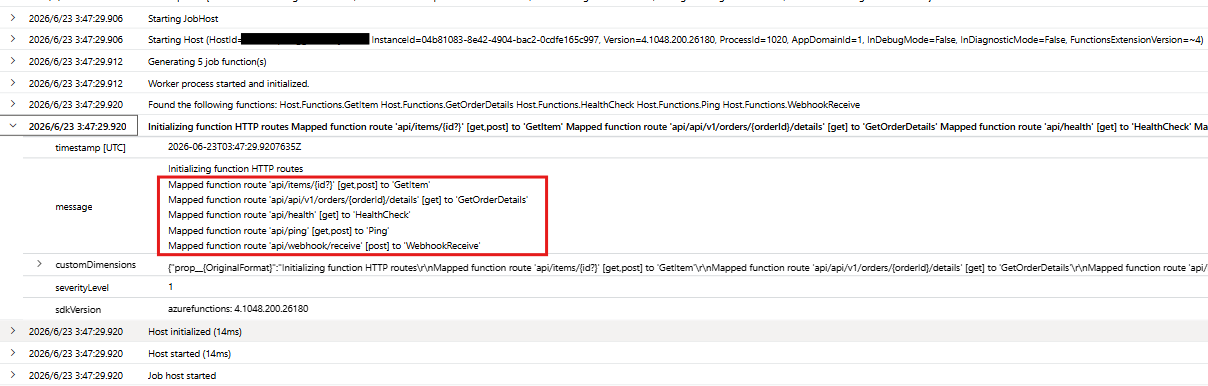Expand the Worker process started row

12,83
